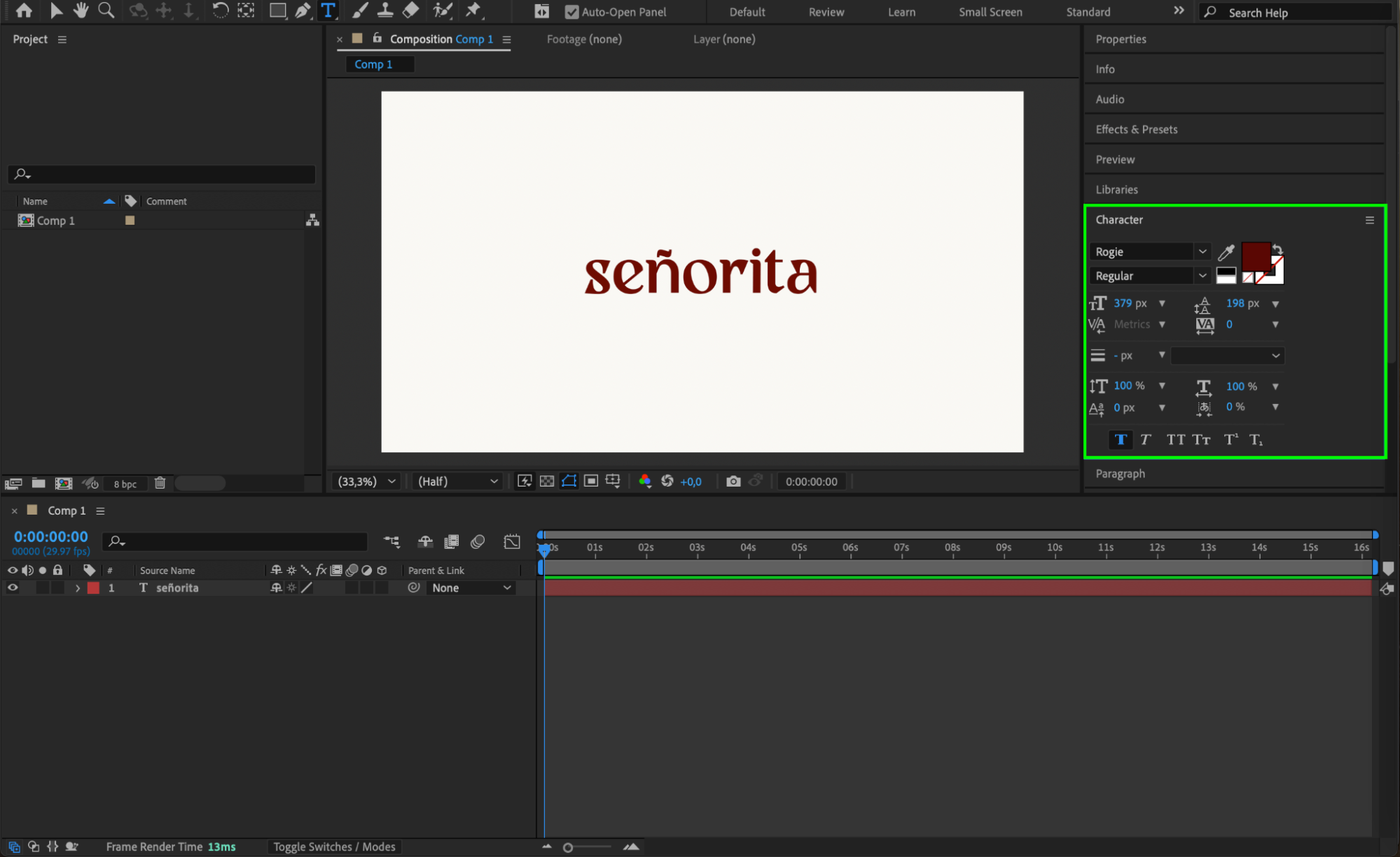Viewport: 1400px width, 857px height.
Task: Select the Pen tool
Action: click(303, 11)
